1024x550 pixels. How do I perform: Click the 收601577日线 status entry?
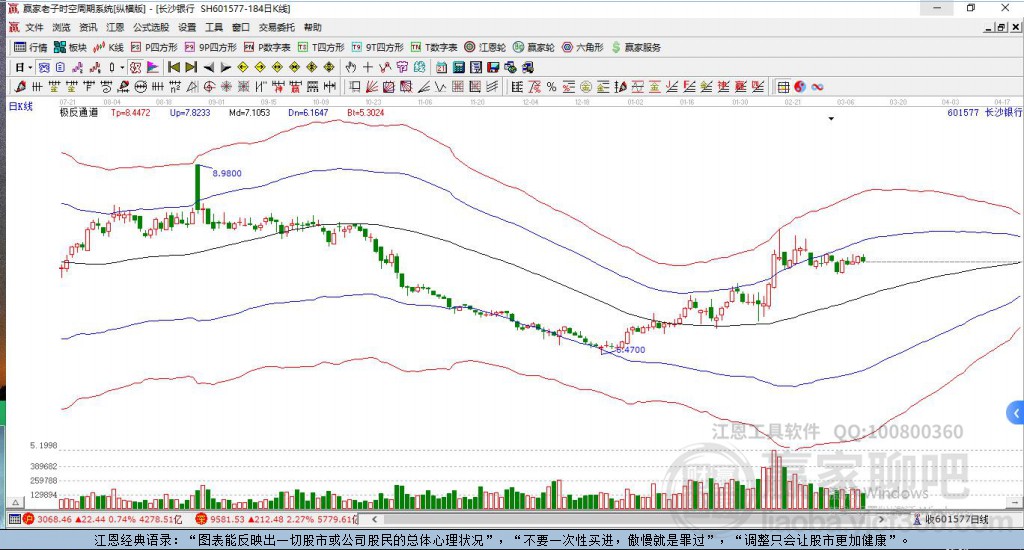coord(951,519)
